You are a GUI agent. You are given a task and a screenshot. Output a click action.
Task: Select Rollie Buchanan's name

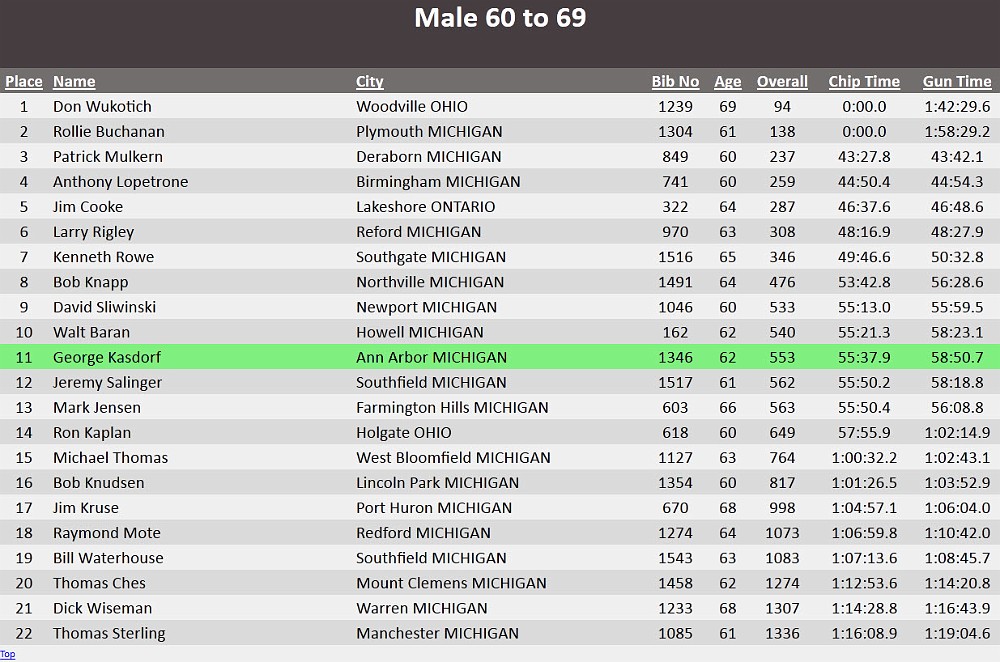108,131
